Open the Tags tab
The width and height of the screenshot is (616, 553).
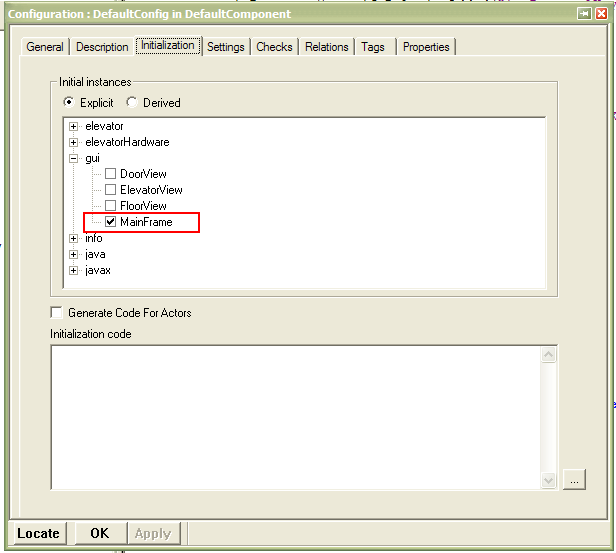[x=373, y=47]
